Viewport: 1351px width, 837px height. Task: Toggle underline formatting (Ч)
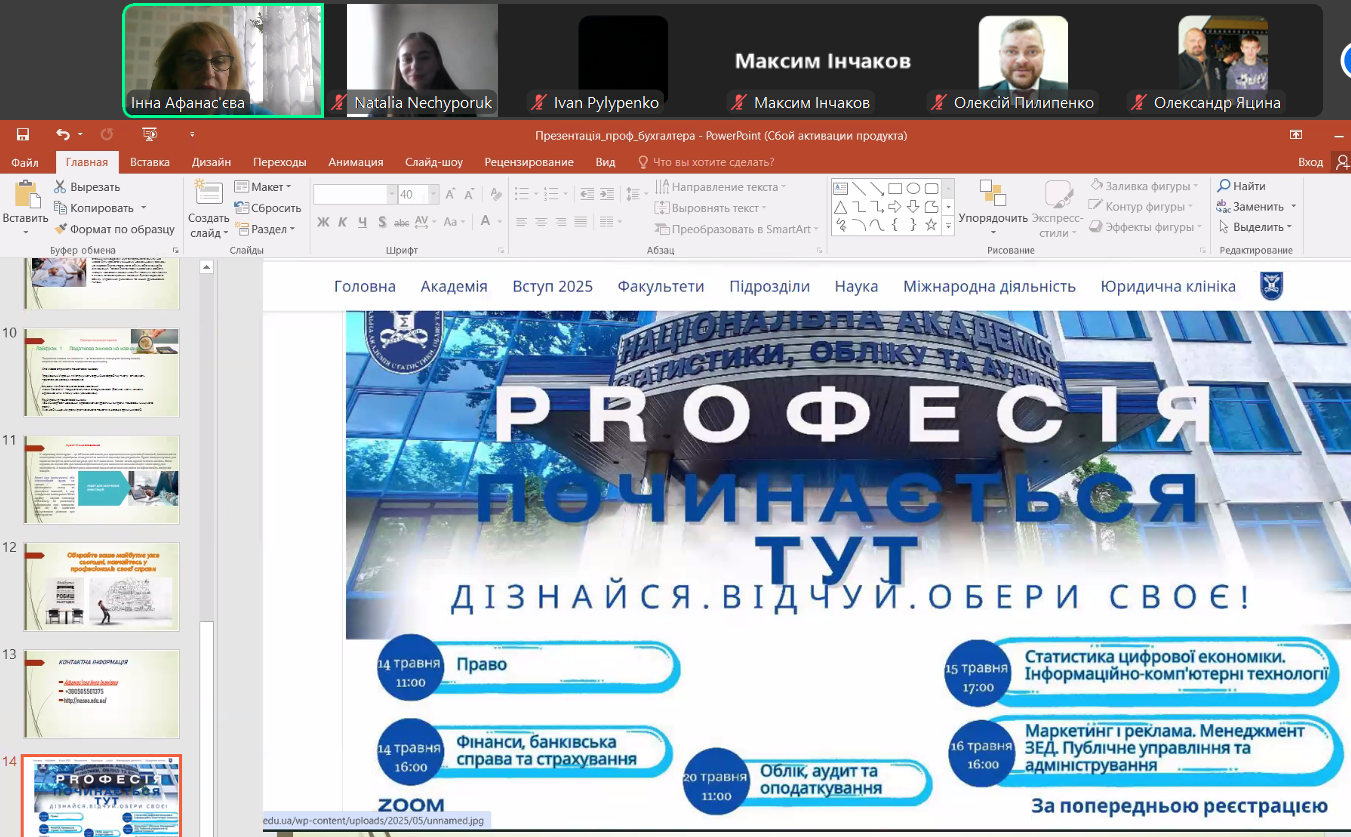coord(362,222)
